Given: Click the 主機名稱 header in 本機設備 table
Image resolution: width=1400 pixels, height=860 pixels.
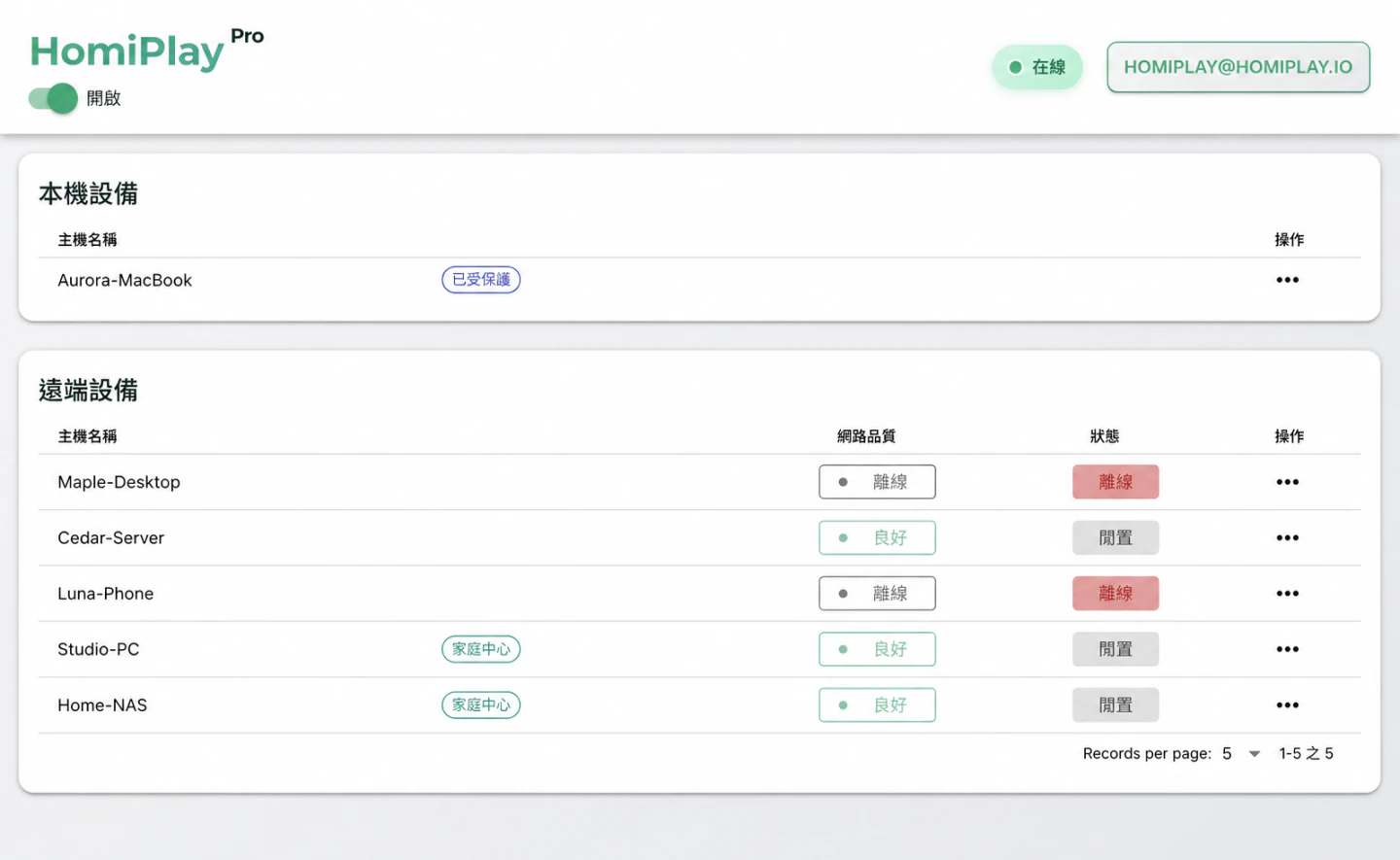Looking at the screenshot, I should [x=87, y=240].
